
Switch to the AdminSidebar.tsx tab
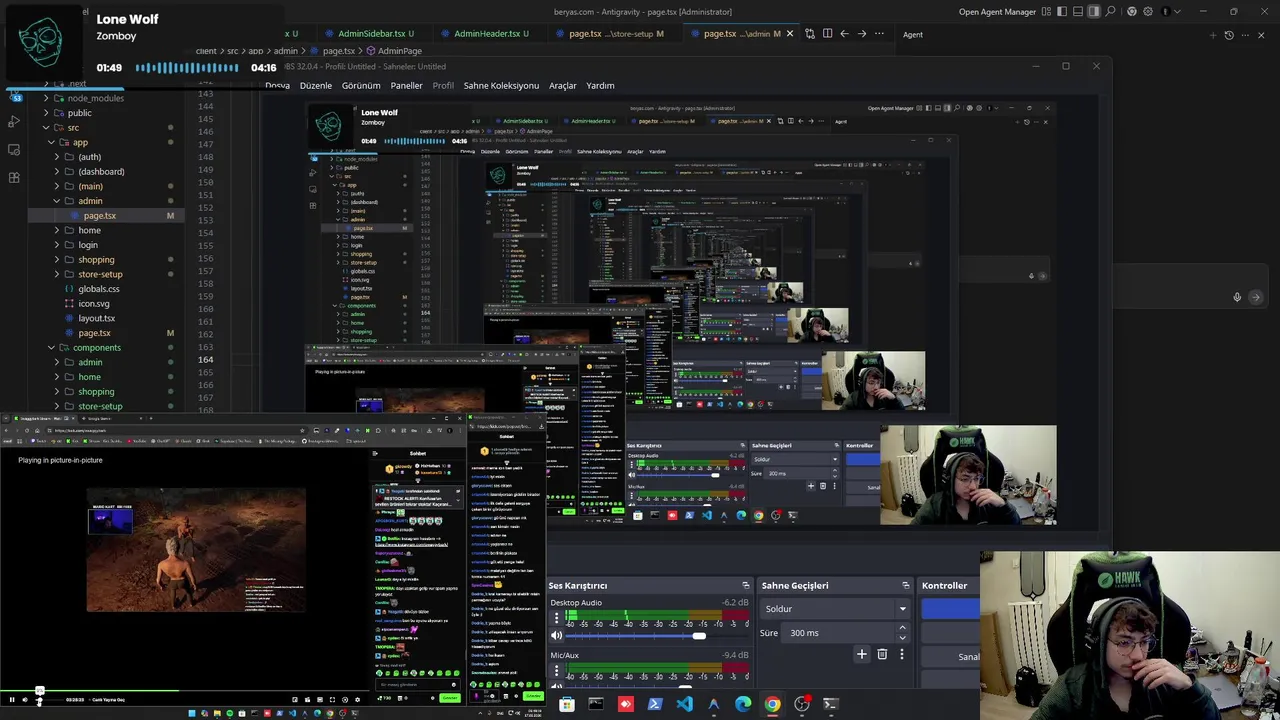[370, 34]
